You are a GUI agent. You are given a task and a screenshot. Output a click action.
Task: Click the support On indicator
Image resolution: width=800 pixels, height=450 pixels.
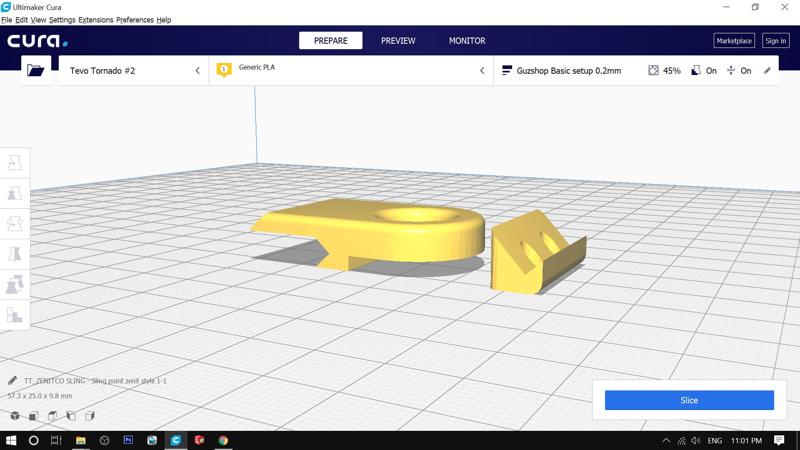(x=704, y=70)
